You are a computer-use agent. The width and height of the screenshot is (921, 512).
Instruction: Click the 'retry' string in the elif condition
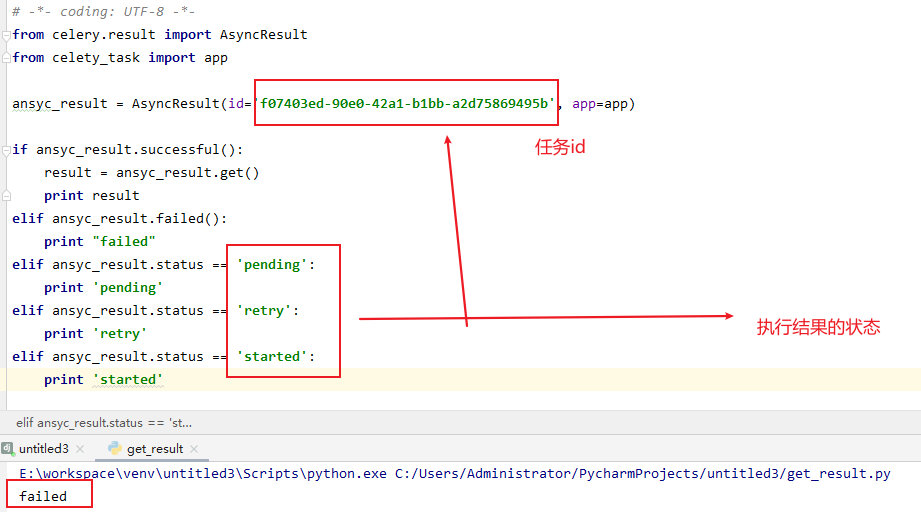(264, 311)
